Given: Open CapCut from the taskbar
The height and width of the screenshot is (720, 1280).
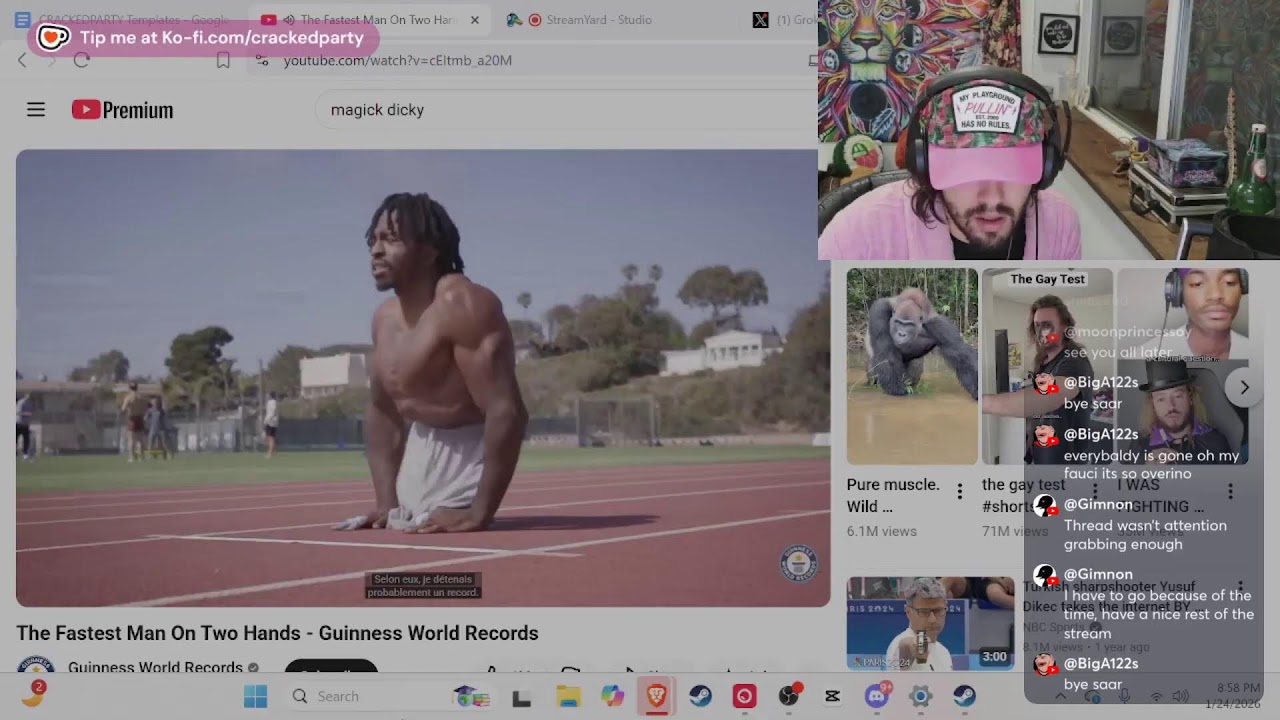Looking at the screenshot, I should click(x=832, y=696).
